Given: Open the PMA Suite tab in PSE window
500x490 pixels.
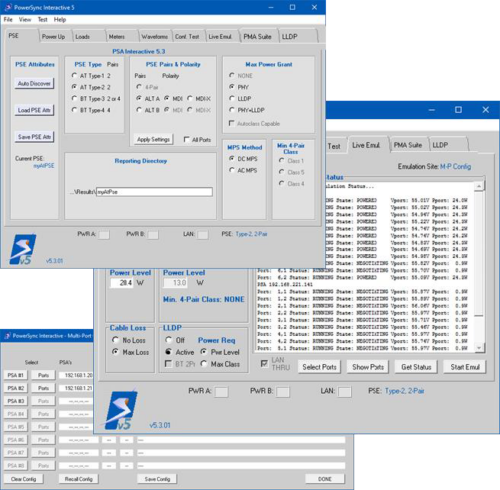Looking at the screenshot, I should (x=257, y=37).
